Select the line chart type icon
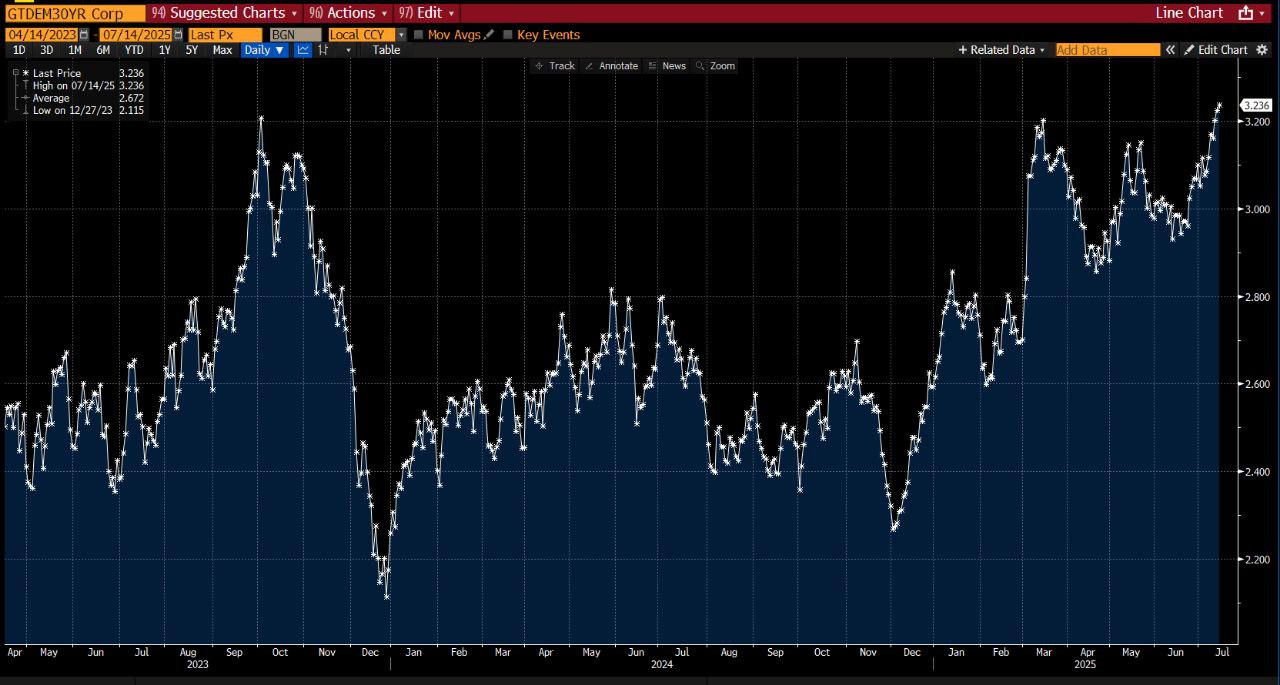Viewport: 1280px width, 685px height. click(303, 50)
